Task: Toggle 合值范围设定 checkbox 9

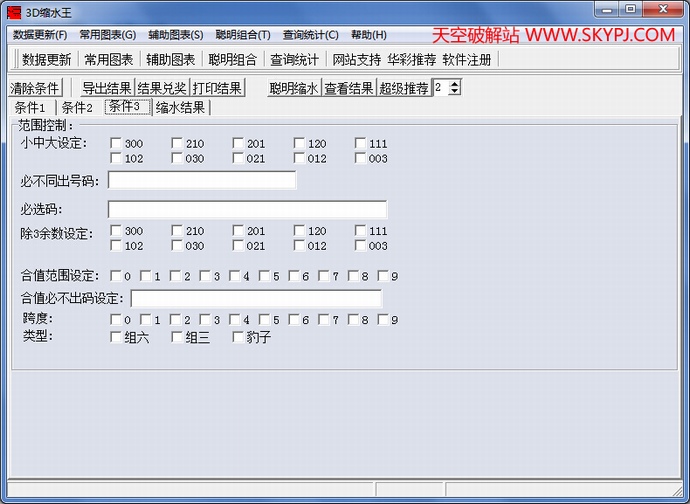Action: 383,276
